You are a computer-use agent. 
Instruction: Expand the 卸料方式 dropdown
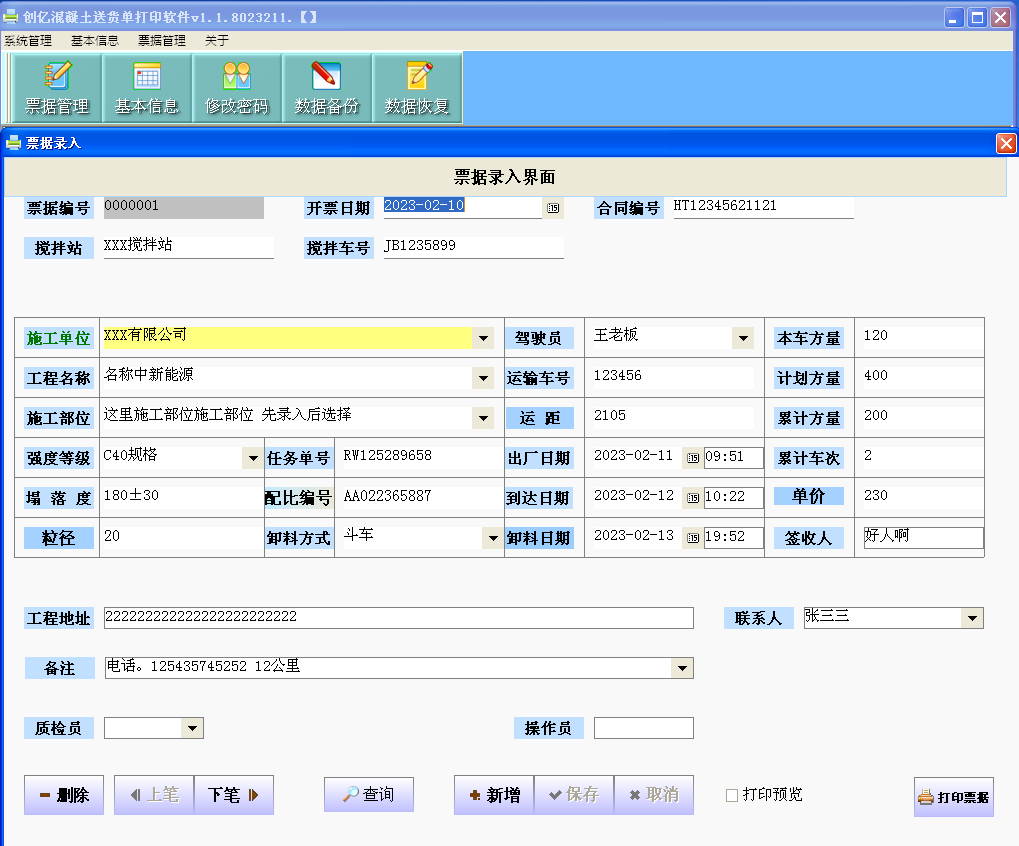pyautogui.click(x=493, y=538)
